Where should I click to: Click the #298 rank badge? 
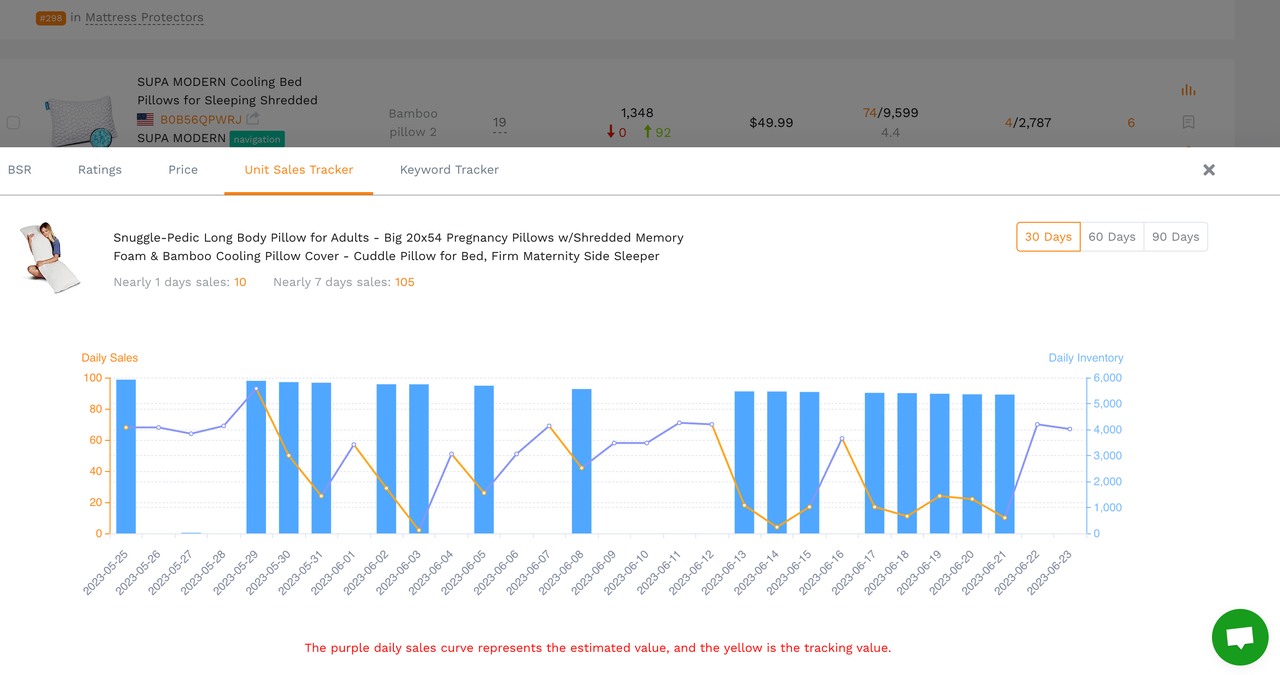[x=51, y=18]
